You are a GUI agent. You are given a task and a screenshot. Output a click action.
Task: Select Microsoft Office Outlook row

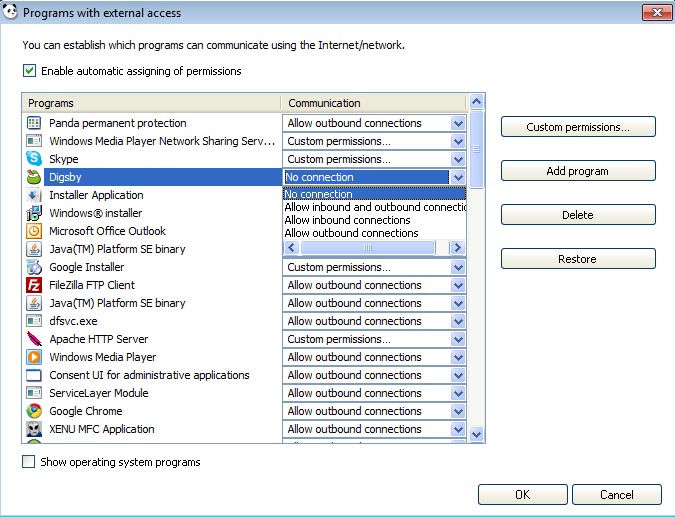153,231
